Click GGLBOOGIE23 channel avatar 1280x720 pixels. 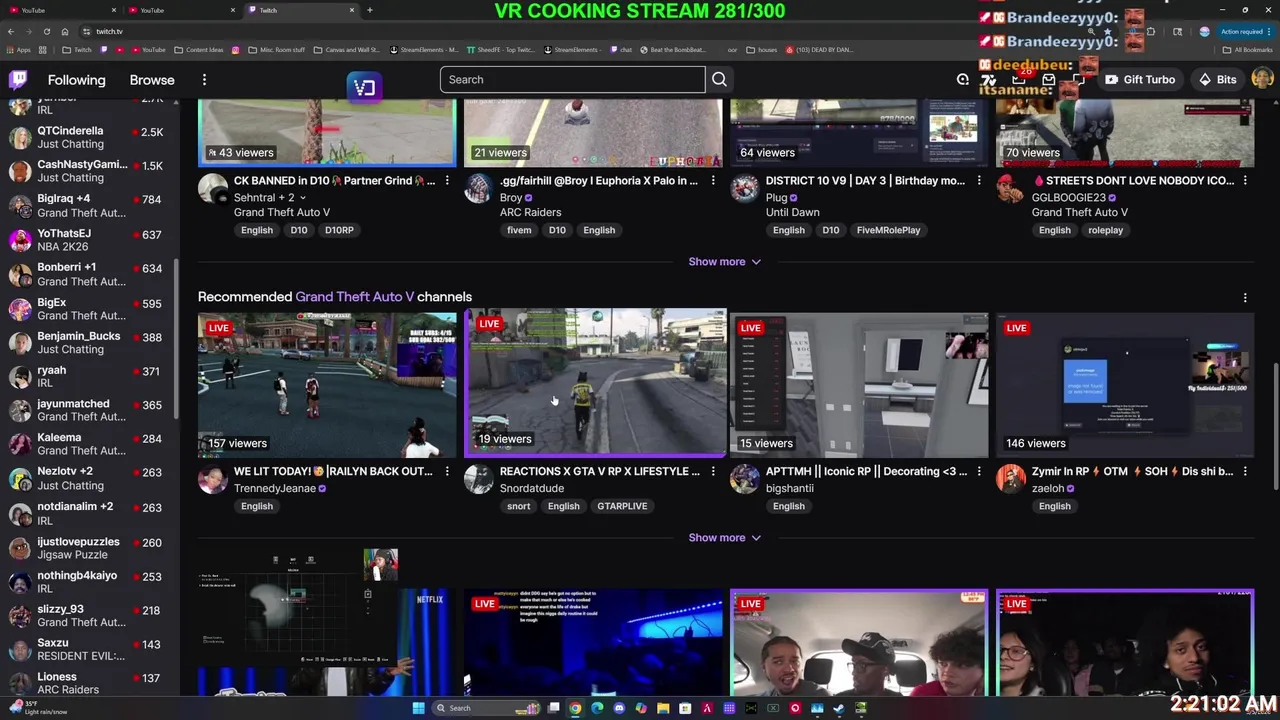(1011, 189)
